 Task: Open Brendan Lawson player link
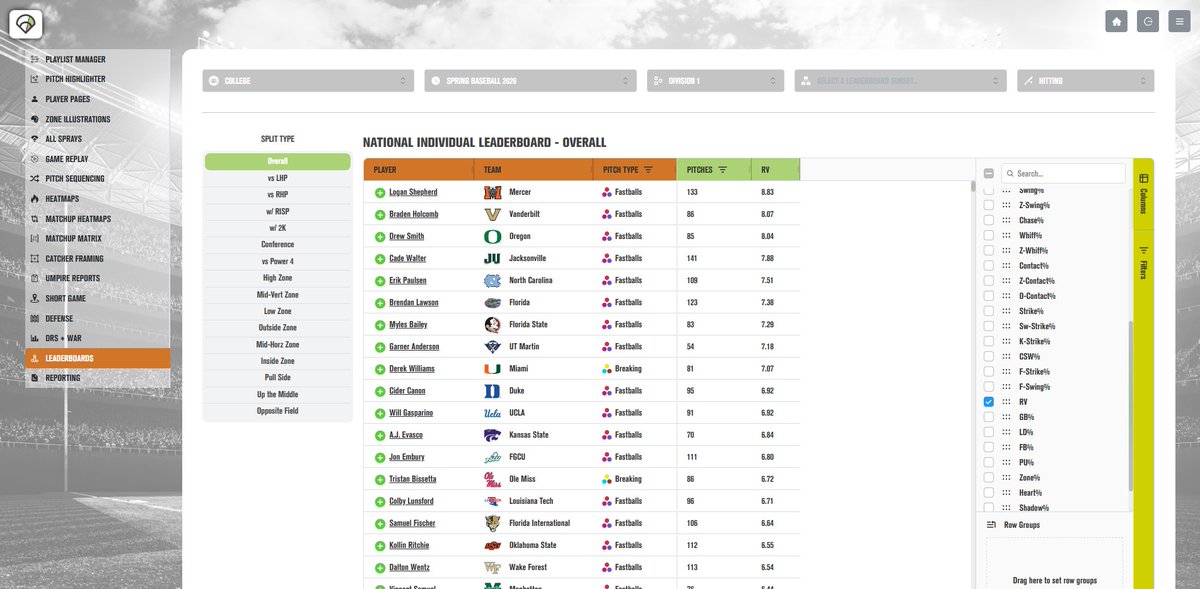click(x=414, y=303)
